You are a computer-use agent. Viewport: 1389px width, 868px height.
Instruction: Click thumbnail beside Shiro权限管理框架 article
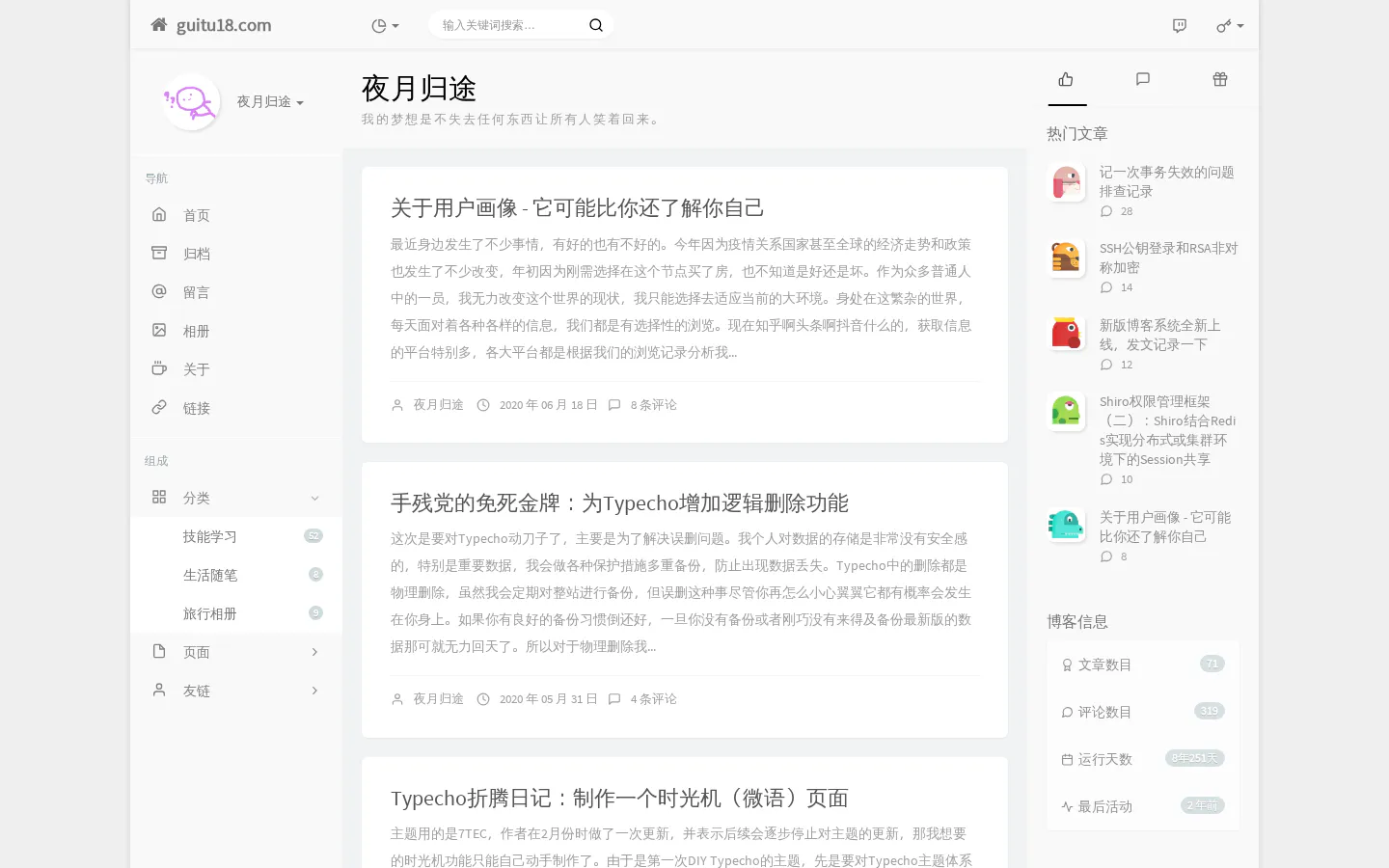tap(1066, 412)
